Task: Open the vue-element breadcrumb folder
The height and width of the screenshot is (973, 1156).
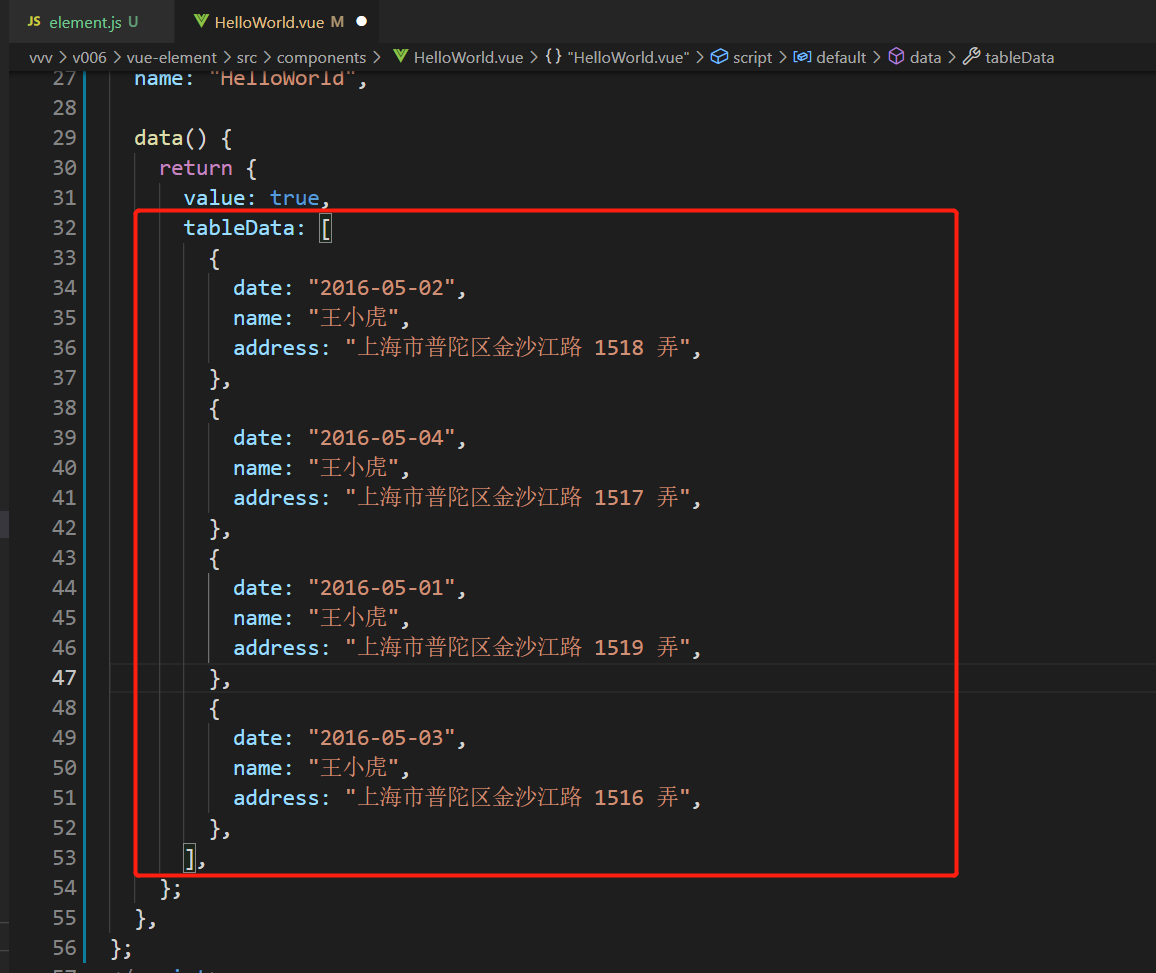Action: click(171, 57)
